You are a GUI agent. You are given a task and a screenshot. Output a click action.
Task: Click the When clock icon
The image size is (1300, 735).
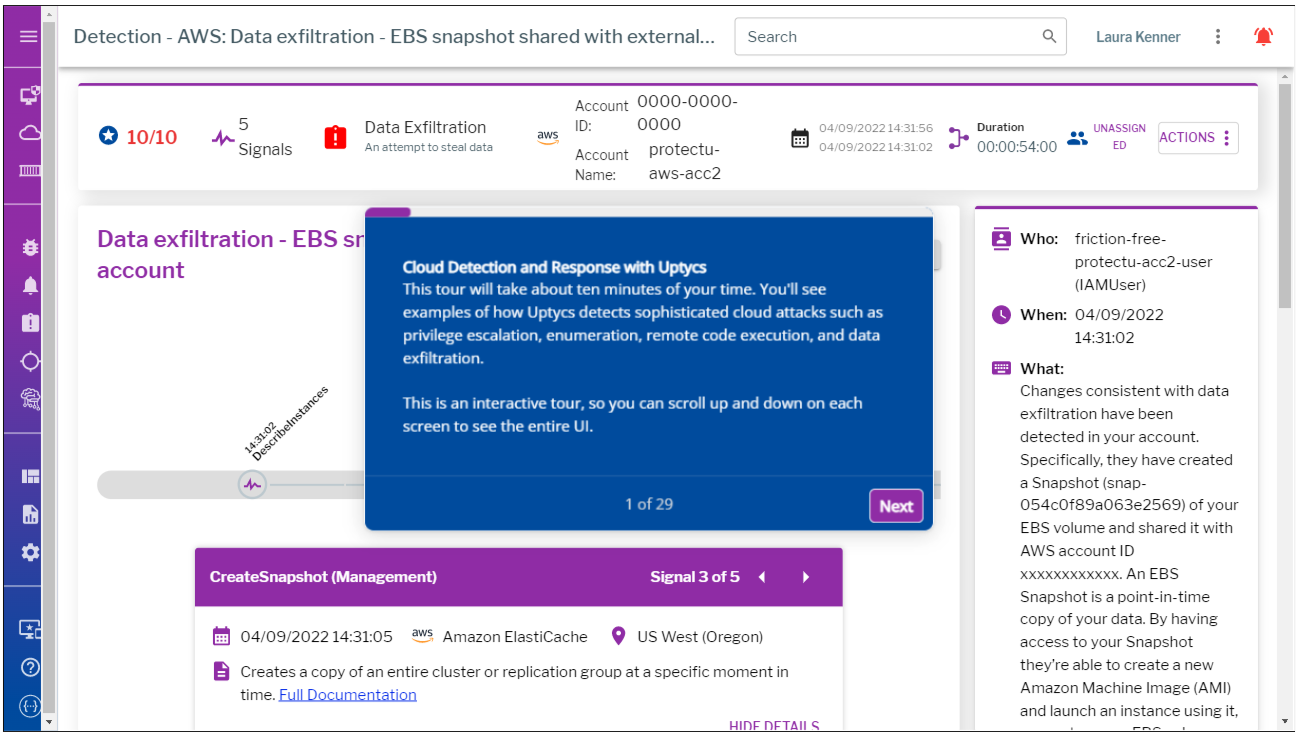point(1001,315)
